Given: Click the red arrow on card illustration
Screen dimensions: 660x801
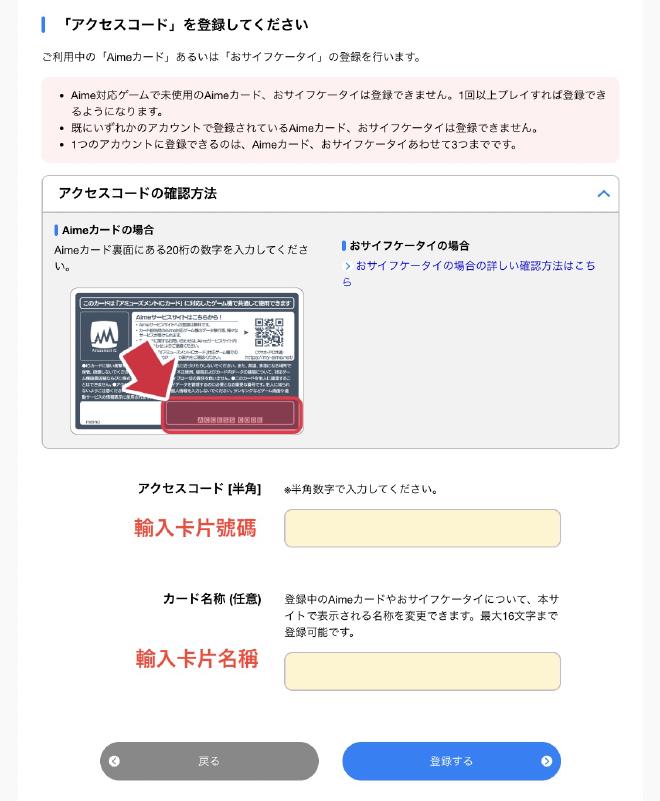Looking at the screenshot, I should 147,370.
